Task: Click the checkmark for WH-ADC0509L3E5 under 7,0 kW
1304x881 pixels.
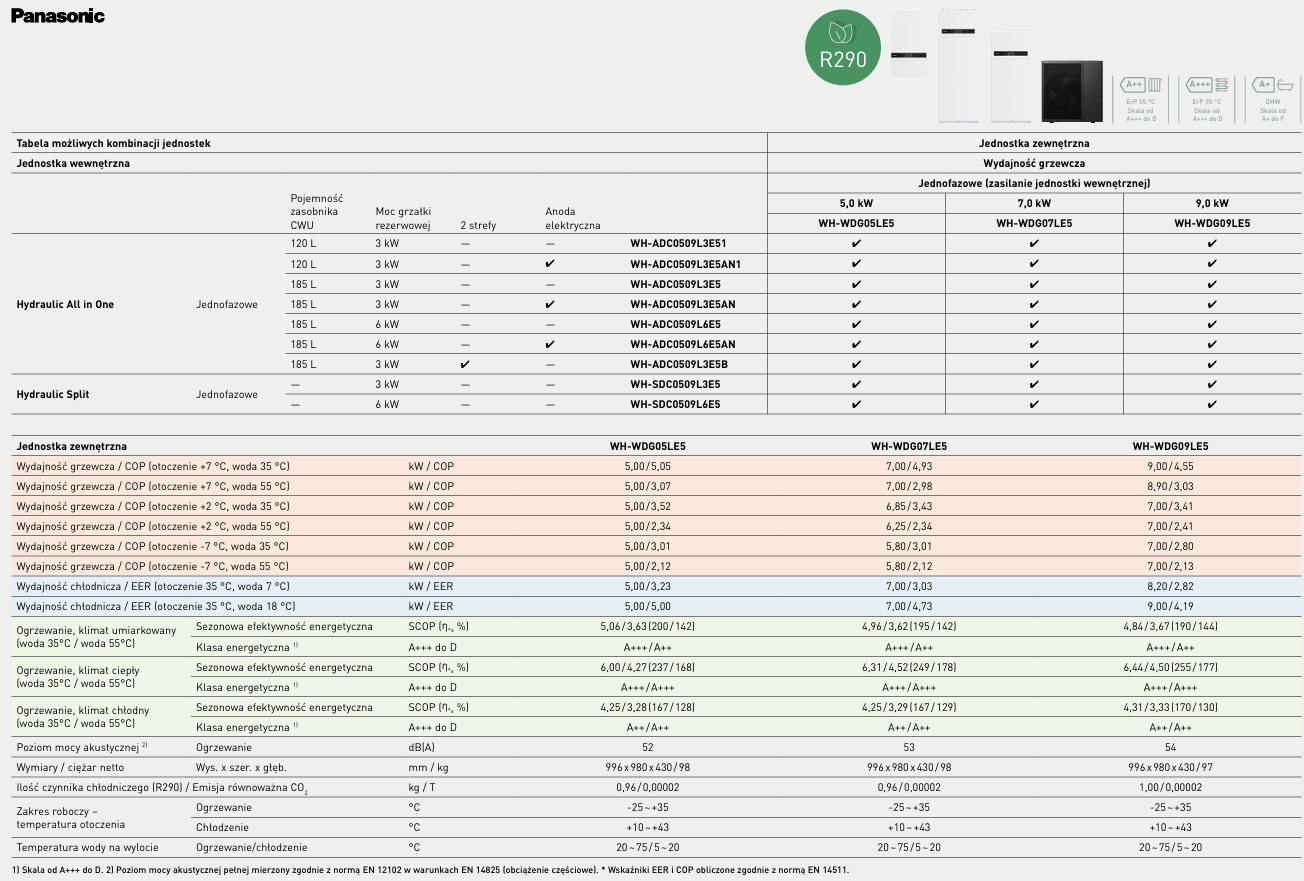Action: 1034,284
